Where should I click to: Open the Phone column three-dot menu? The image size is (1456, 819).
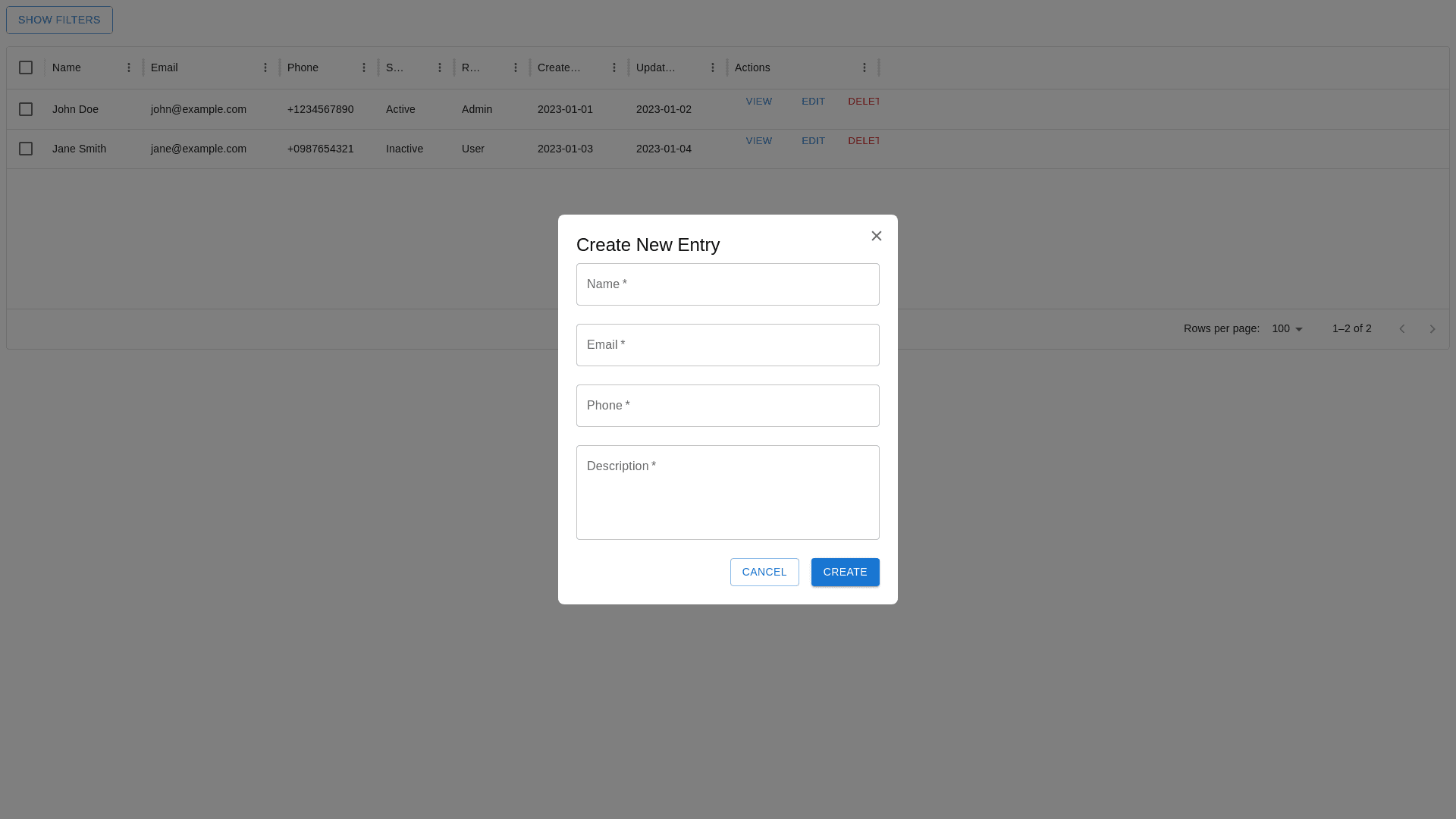364,67
